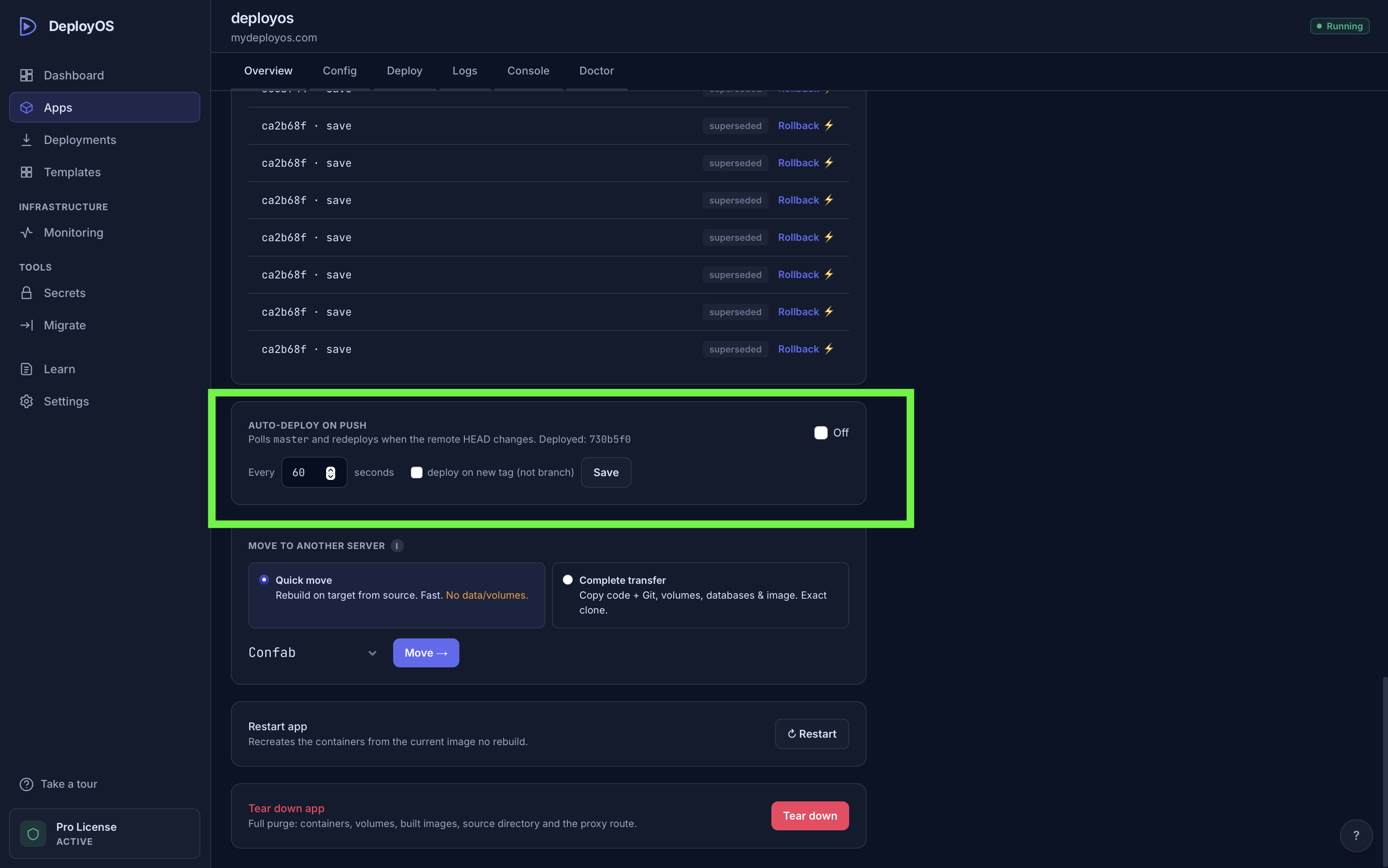This screenshot has height=868, width=1388.
Task: Open Settings from the sidebar
Action: tap(105, 401)
